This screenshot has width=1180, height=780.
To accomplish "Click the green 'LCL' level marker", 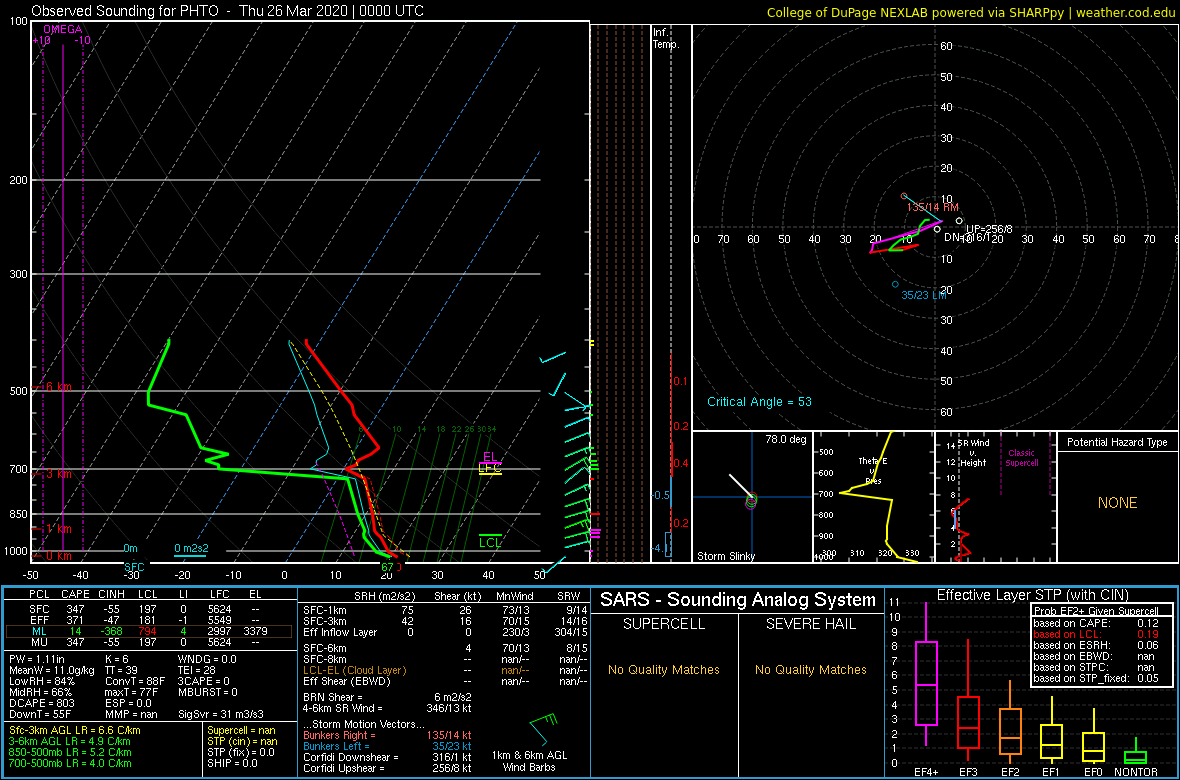I will tap(491, 542).
